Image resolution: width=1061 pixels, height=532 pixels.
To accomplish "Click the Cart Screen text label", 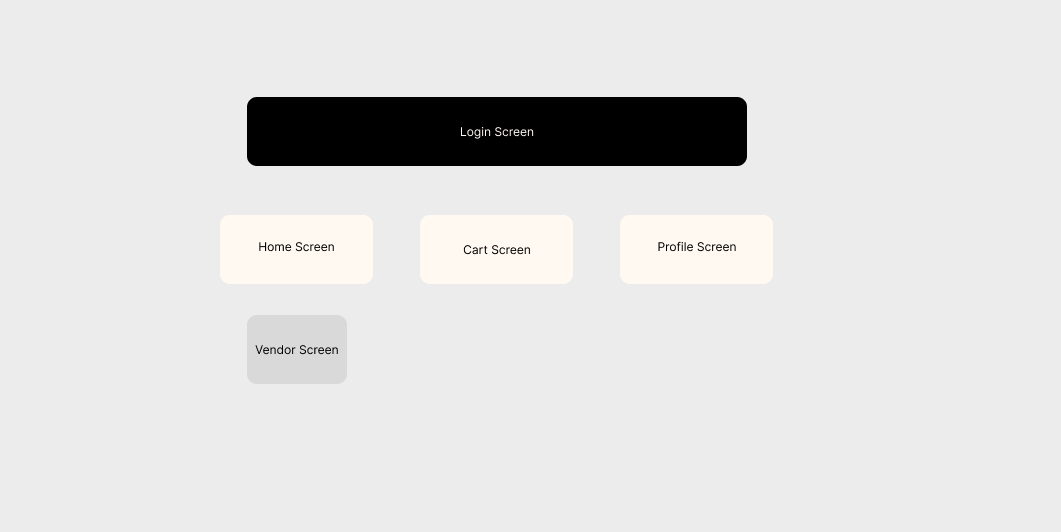I will (x=497, y=250).
